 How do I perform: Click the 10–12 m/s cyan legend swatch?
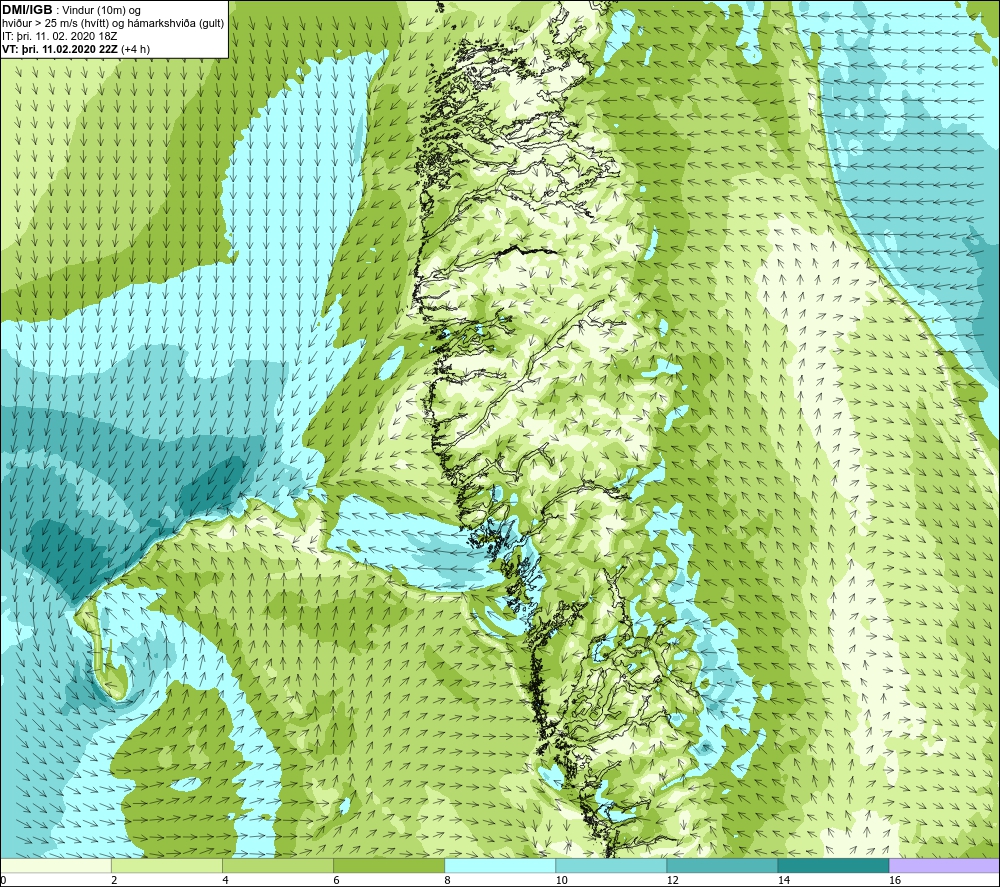(x=610, y=866)
